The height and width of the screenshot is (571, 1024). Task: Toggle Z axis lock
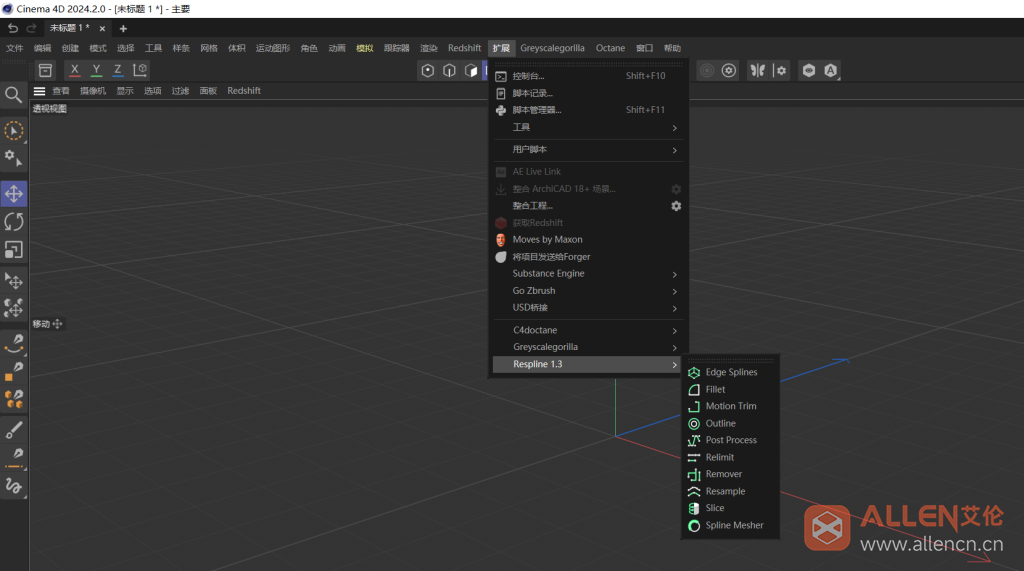pyautogui.click(x=118, y=70)
